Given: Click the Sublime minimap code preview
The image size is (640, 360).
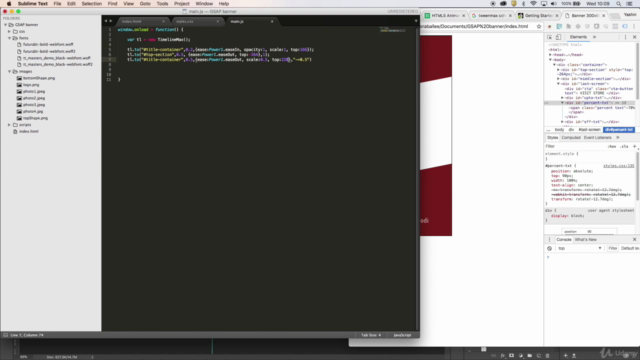Looking at the screenshot, I should coord(392,30).
